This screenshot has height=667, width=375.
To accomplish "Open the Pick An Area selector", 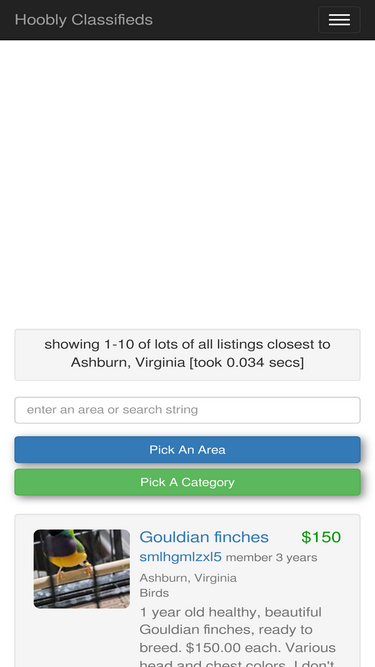I will tap(188, 450).
